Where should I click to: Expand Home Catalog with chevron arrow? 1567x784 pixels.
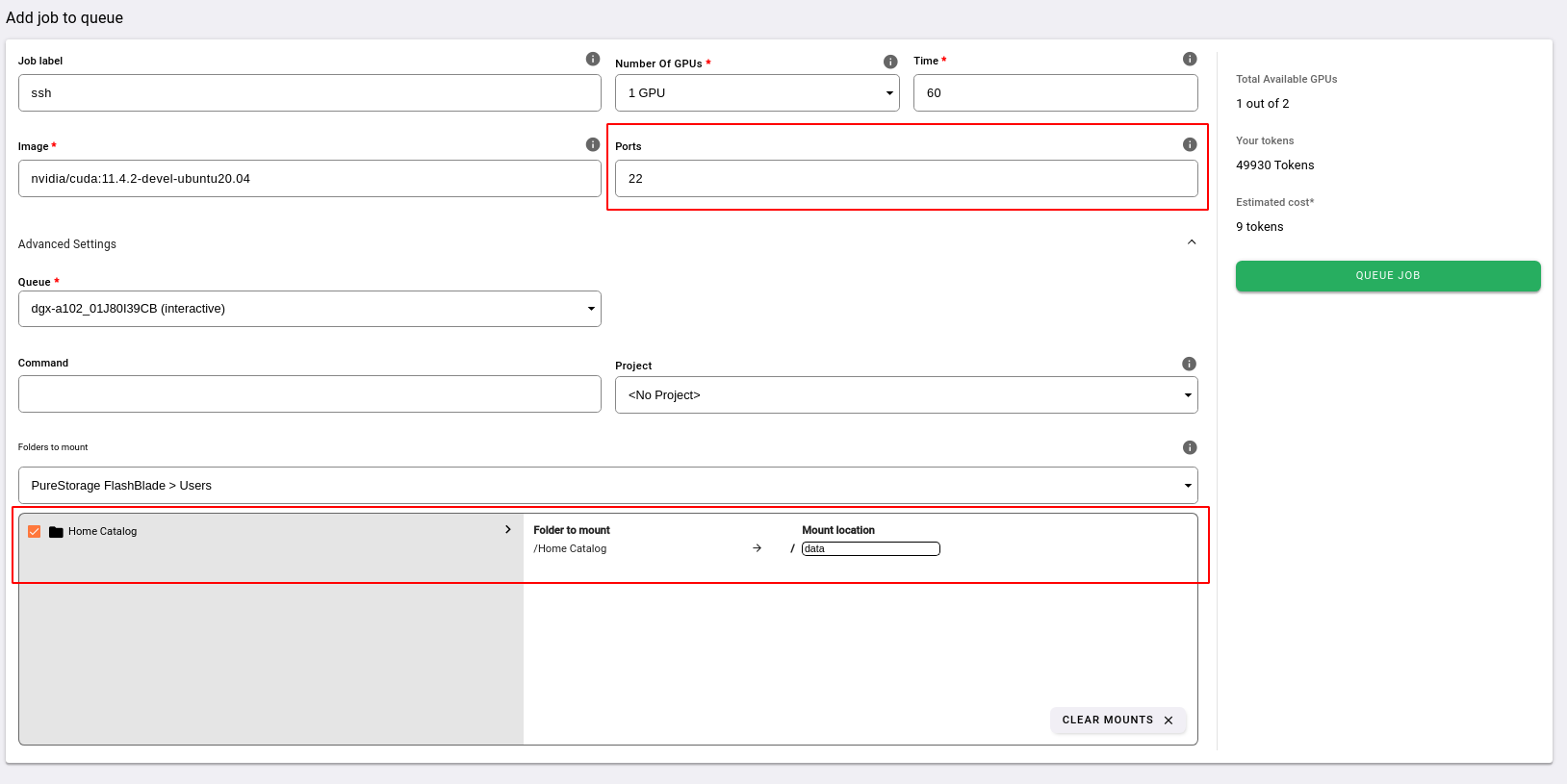point(508,530)
